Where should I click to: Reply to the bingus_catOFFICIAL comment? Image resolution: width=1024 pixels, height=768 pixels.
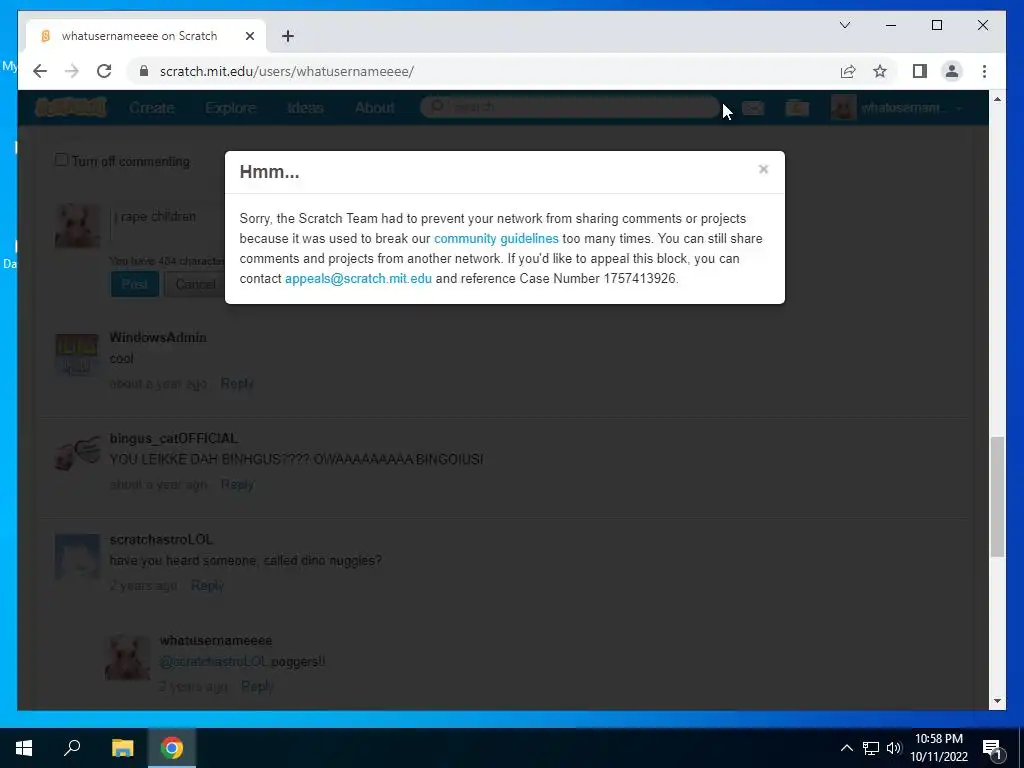click(237, 485)
